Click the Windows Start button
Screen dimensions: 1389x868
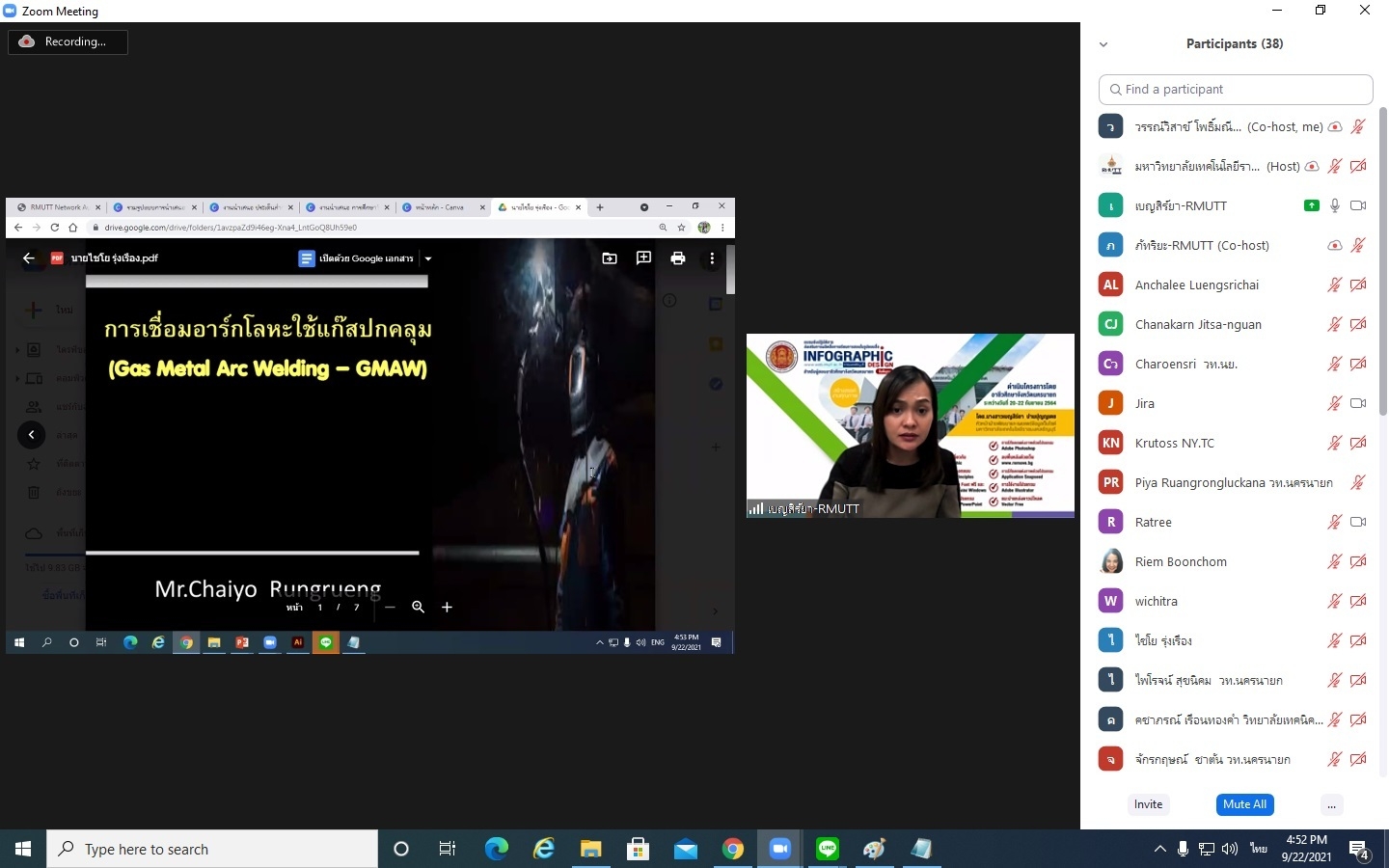(23, 849)
